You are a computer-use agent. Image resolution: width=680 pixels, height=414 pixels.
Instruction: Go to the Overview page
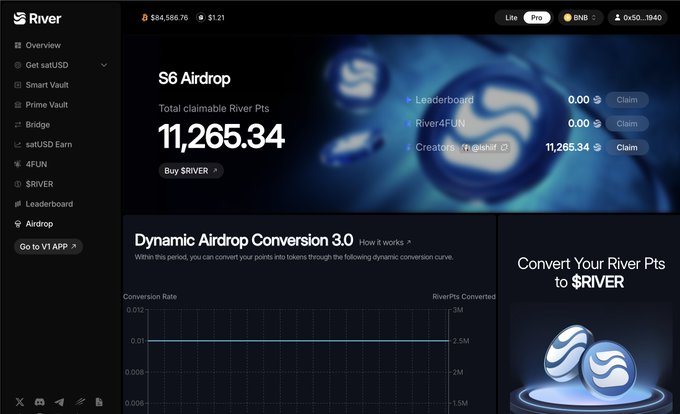43,45
